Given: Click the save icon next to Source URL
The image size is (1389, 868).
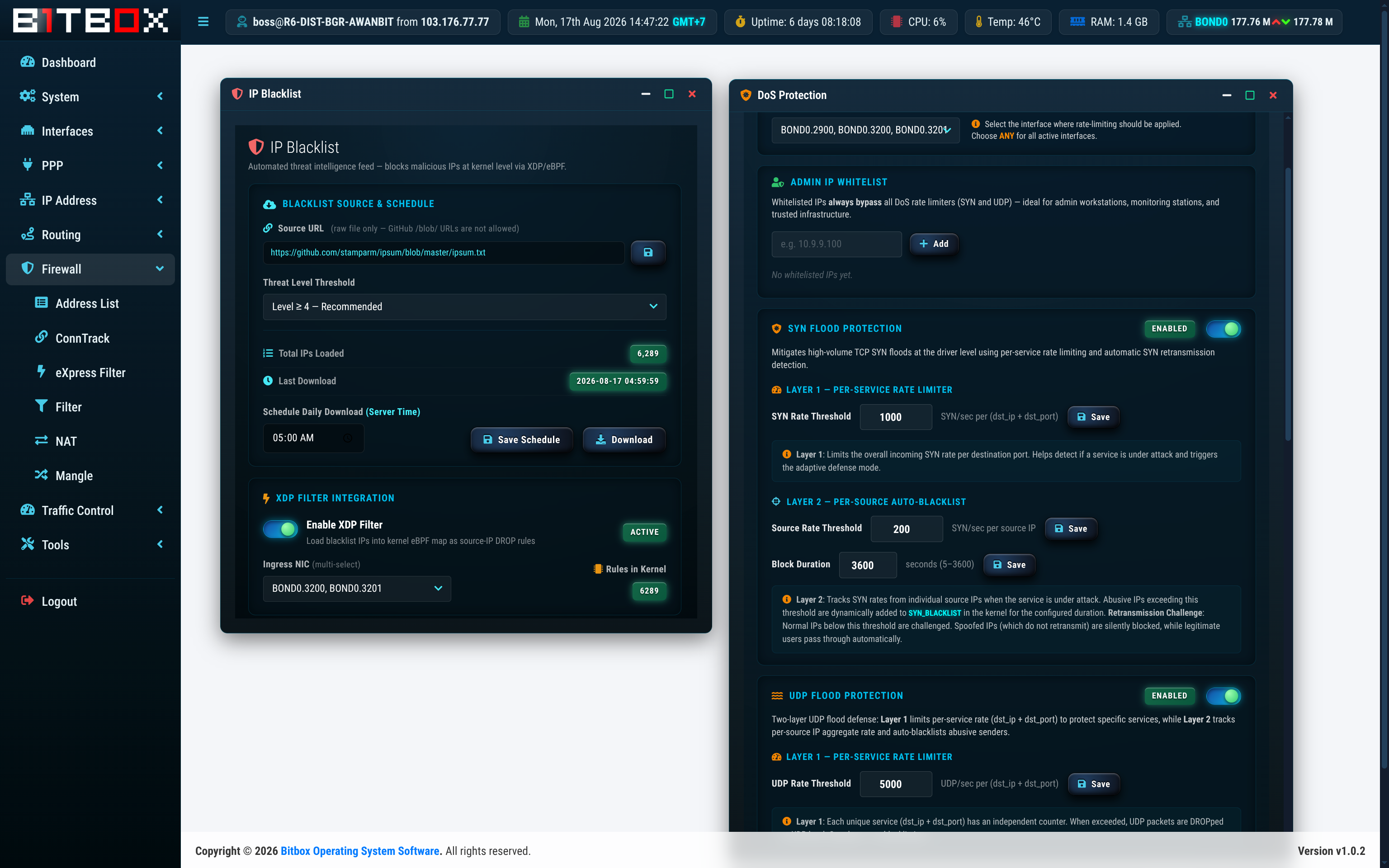Looking at the screenshot, I should (648, 253).
